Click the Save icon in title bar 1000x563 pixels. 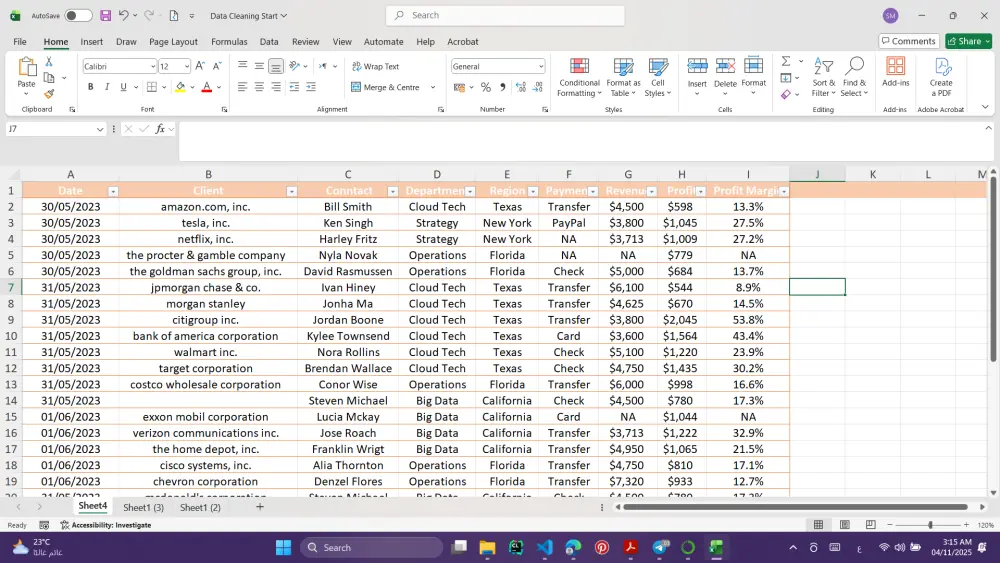(106, 15)
